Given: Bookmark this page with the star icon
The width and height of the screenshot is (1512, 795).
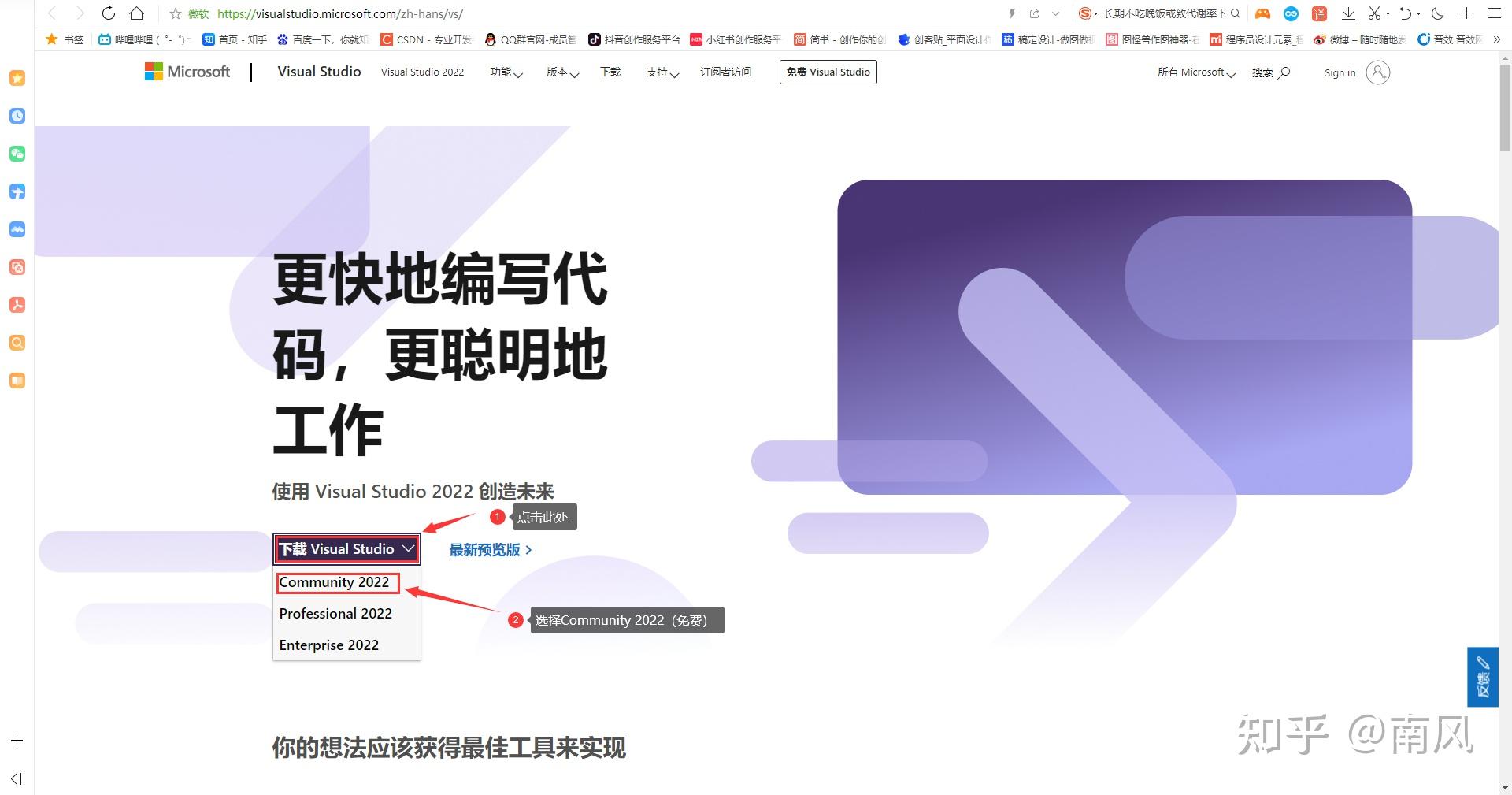Looking at the screenshot, I should pyautogui.click(x=175, y=13).
